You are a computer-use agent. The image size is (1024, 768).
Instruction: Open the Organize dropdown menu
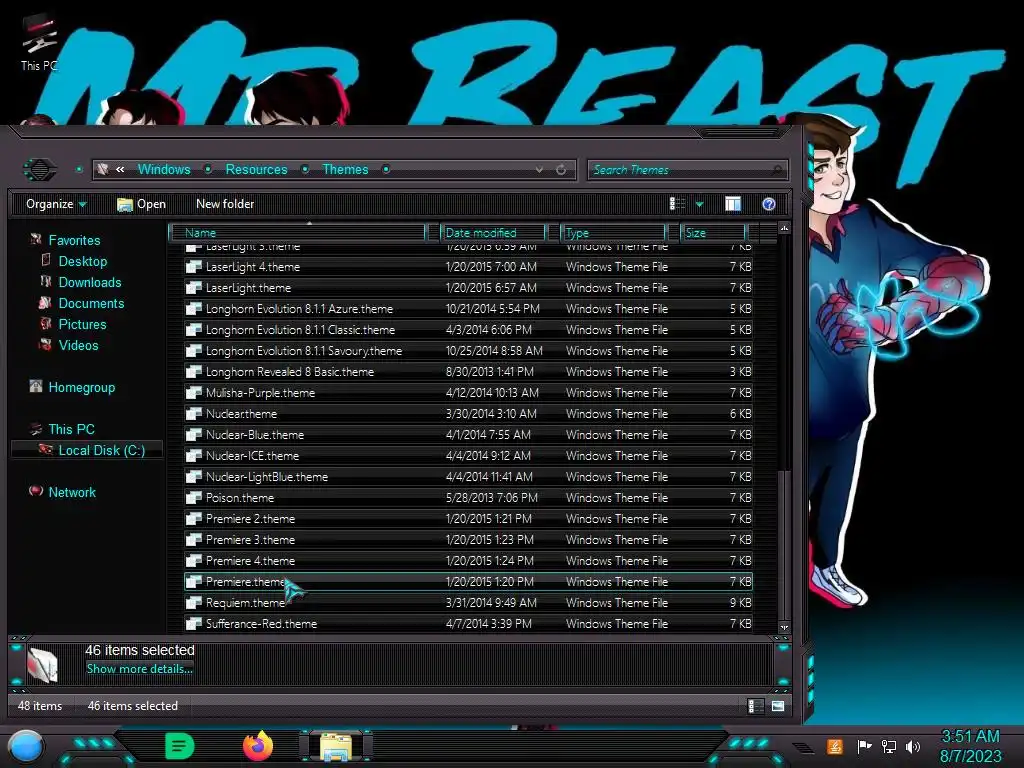pyautogui.click(x=56, y=204)
